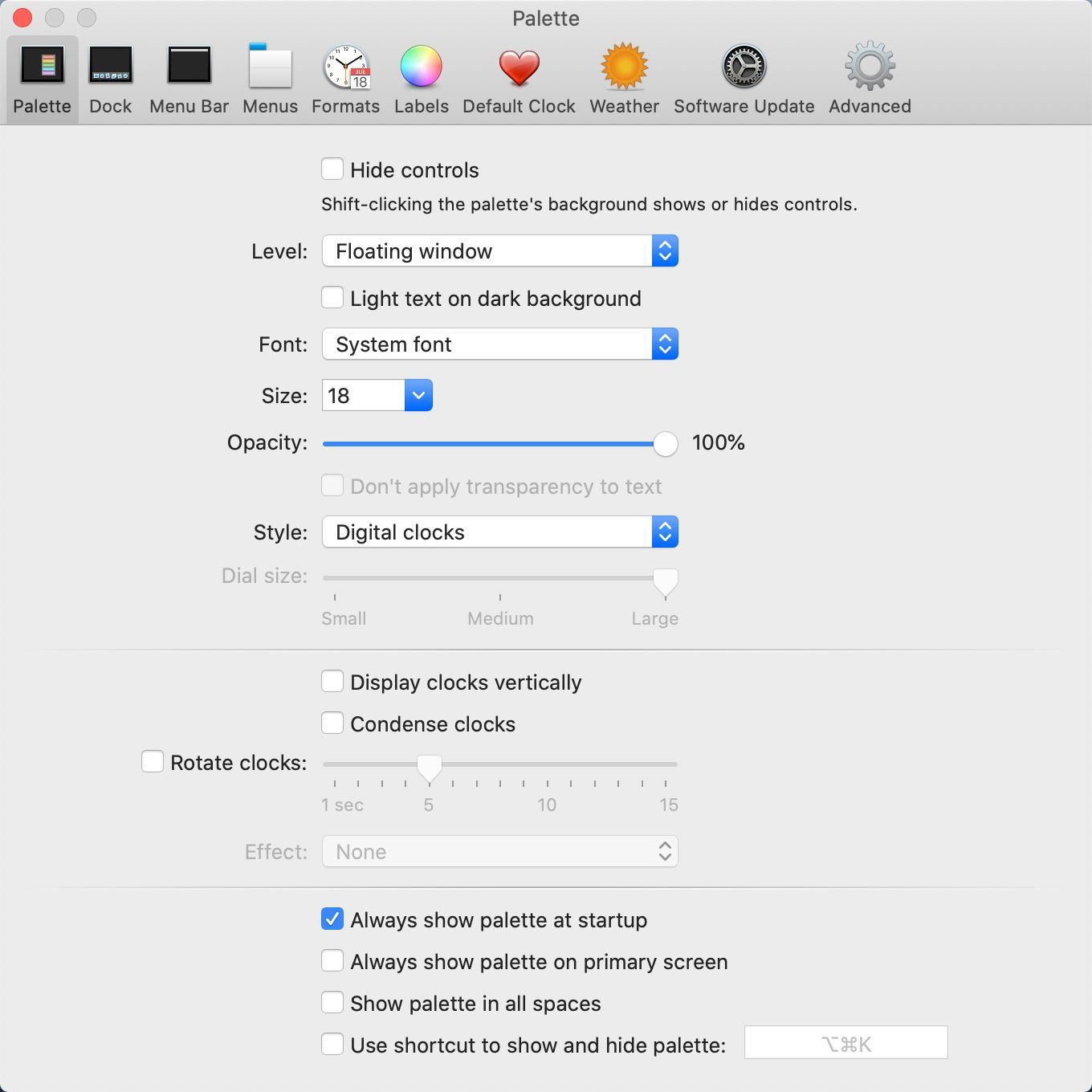Expand the Size combo box arrow
1092x1092 pixels.
coord(418,396)
